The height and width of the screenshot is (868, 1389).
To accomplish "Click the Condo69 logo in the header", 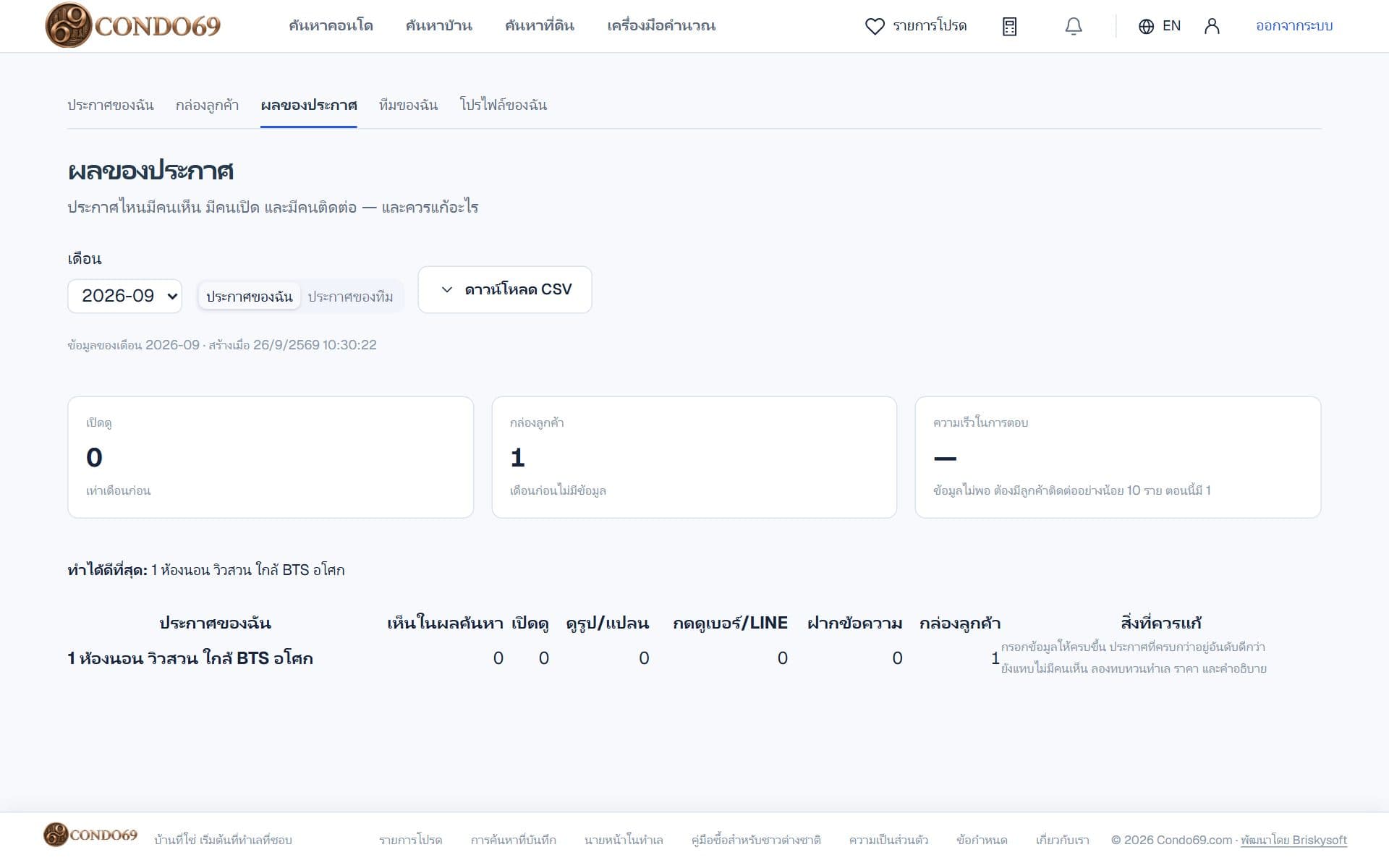I will (x=133, y=25).
